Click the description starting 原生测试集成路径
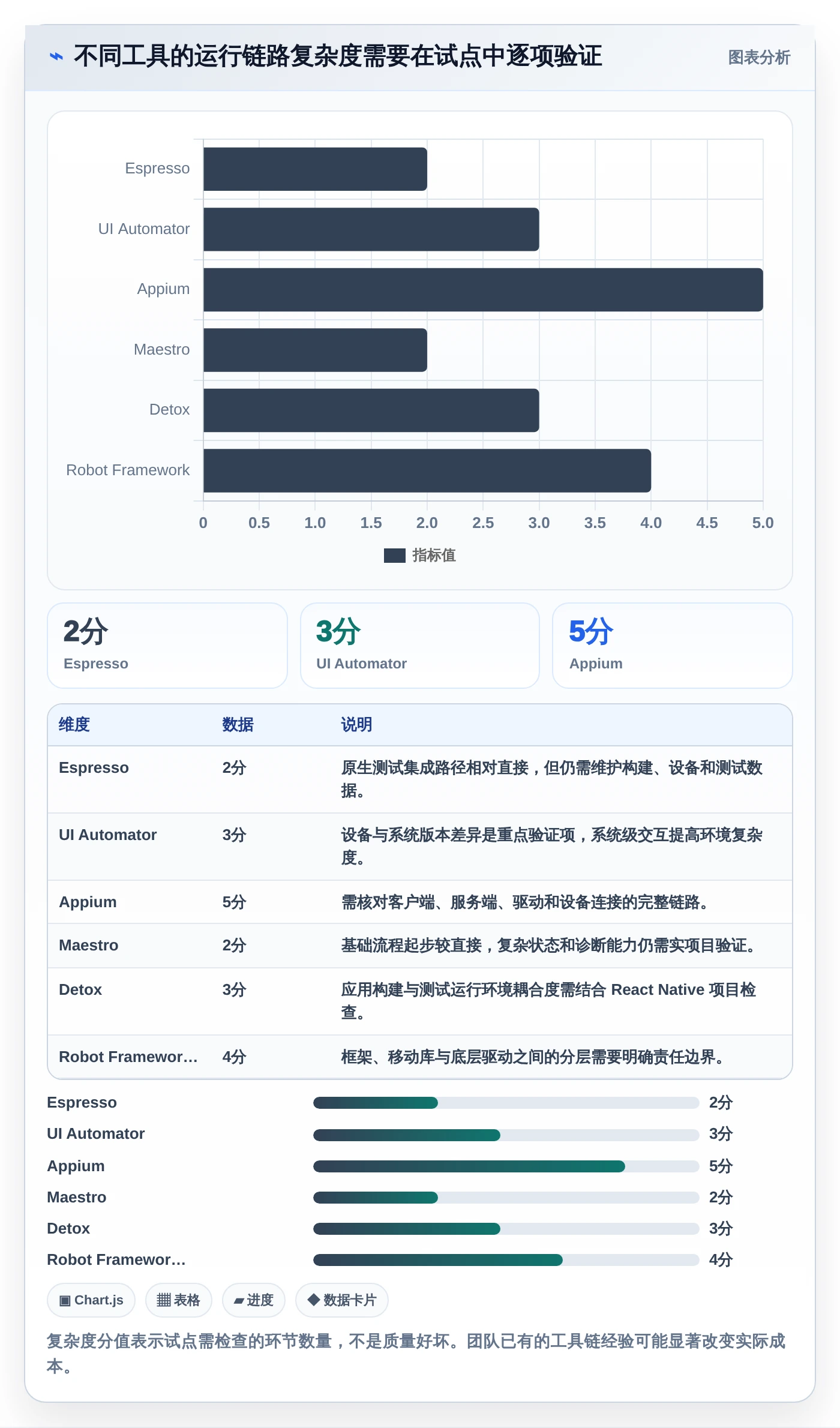 click(552, 779)
